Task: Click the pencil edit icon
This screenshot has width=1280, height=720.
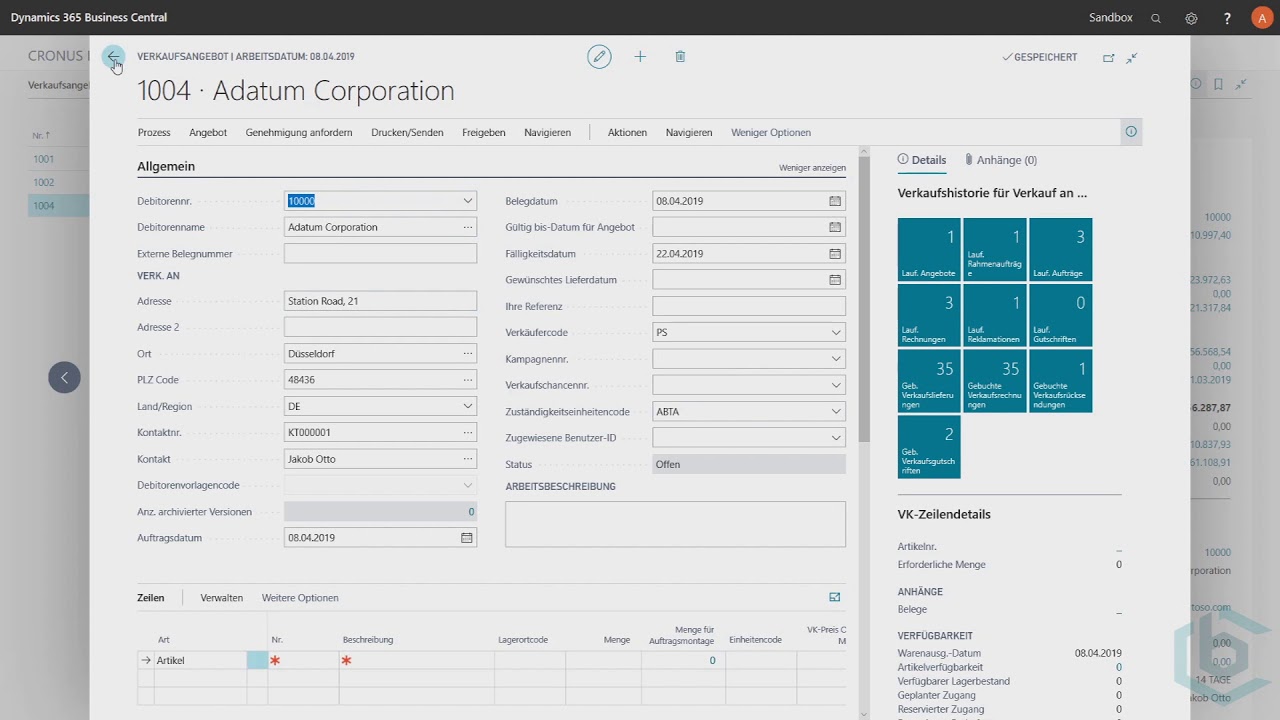Action: point(599,57)
